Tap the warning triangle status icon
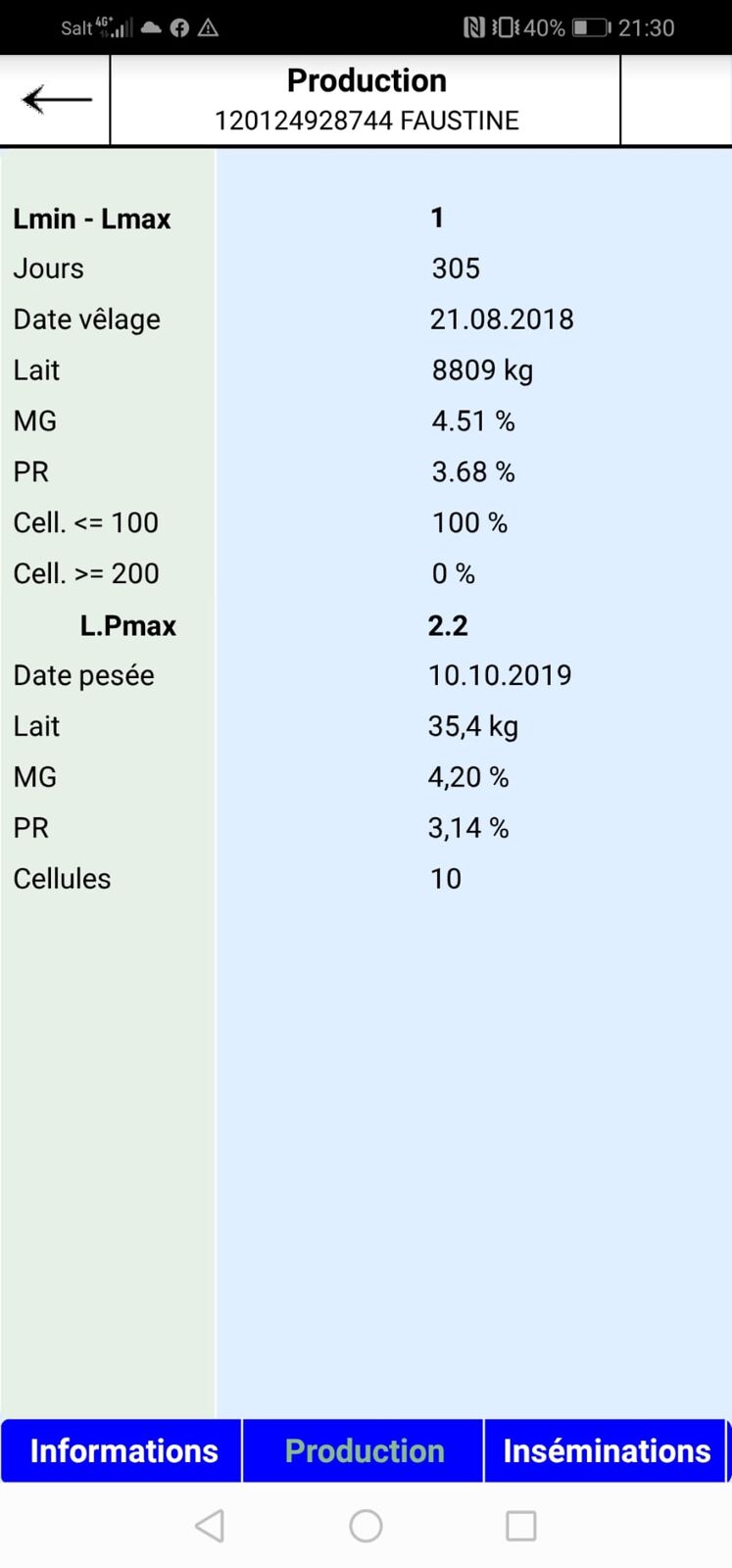Image resolution: width=732 pixels, height=1568 pixels. (208, 27)
